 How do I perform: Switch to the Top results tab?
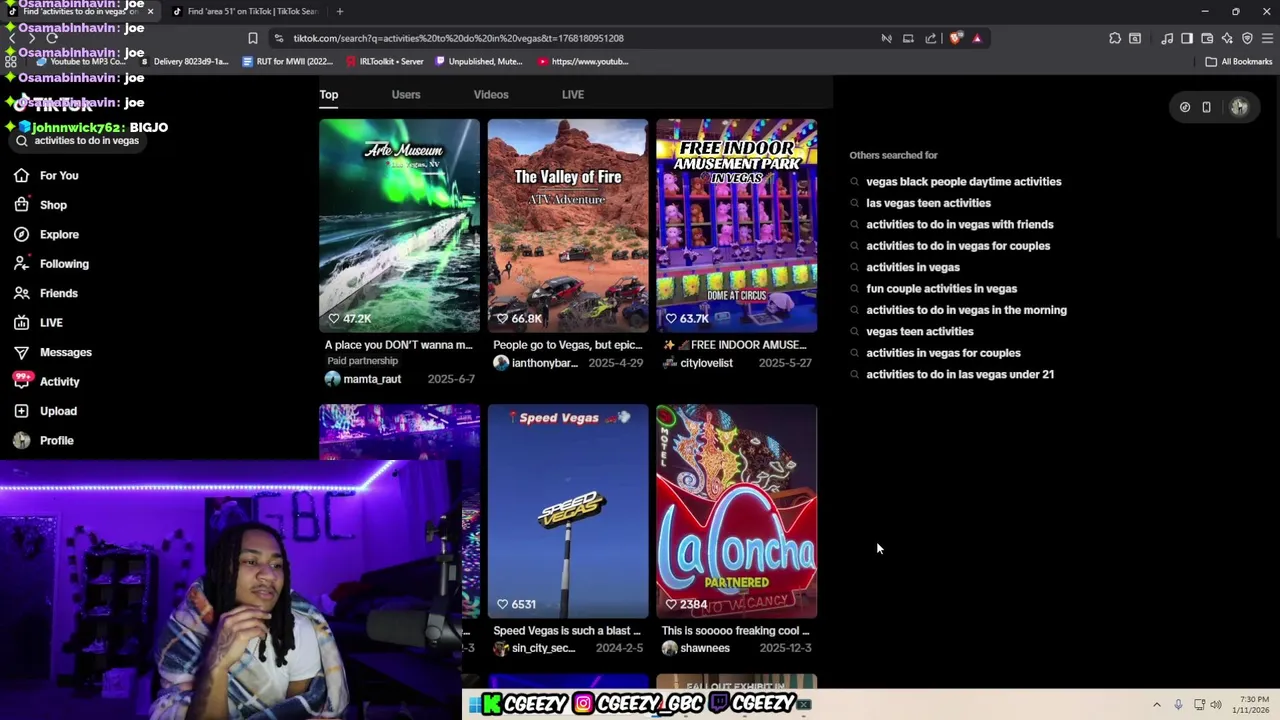coord(329,94)
